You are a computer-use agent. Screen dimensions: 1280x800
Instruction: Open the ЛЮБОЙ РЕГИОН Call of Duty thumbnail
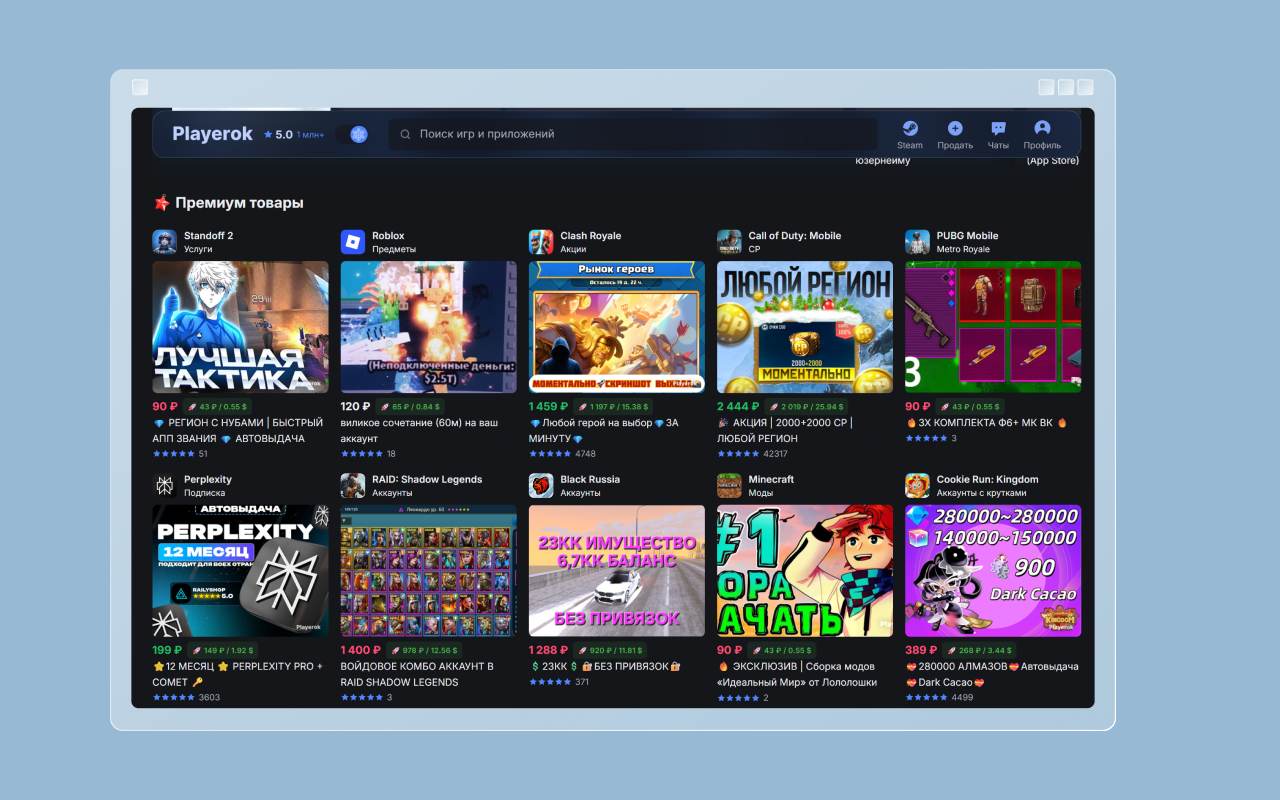(x=805, y=327)
